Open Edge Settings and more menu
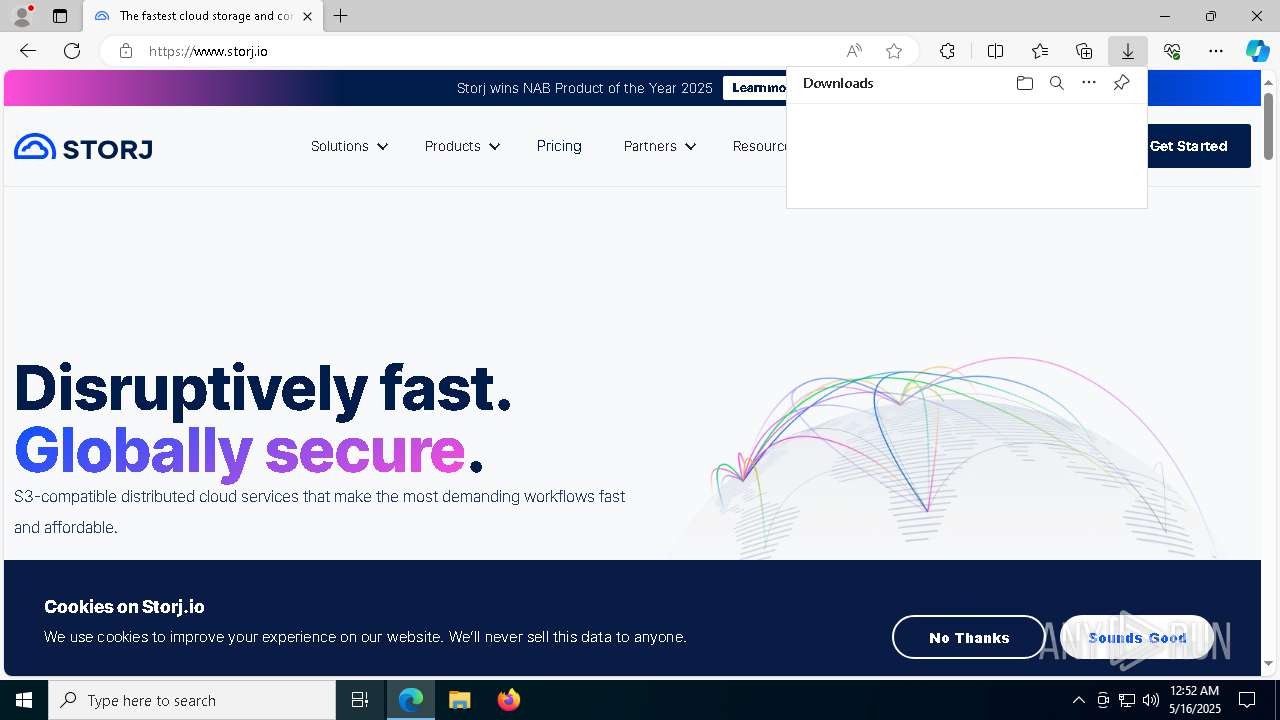Screen dimensions: 1280x720 pos(1216,51)
